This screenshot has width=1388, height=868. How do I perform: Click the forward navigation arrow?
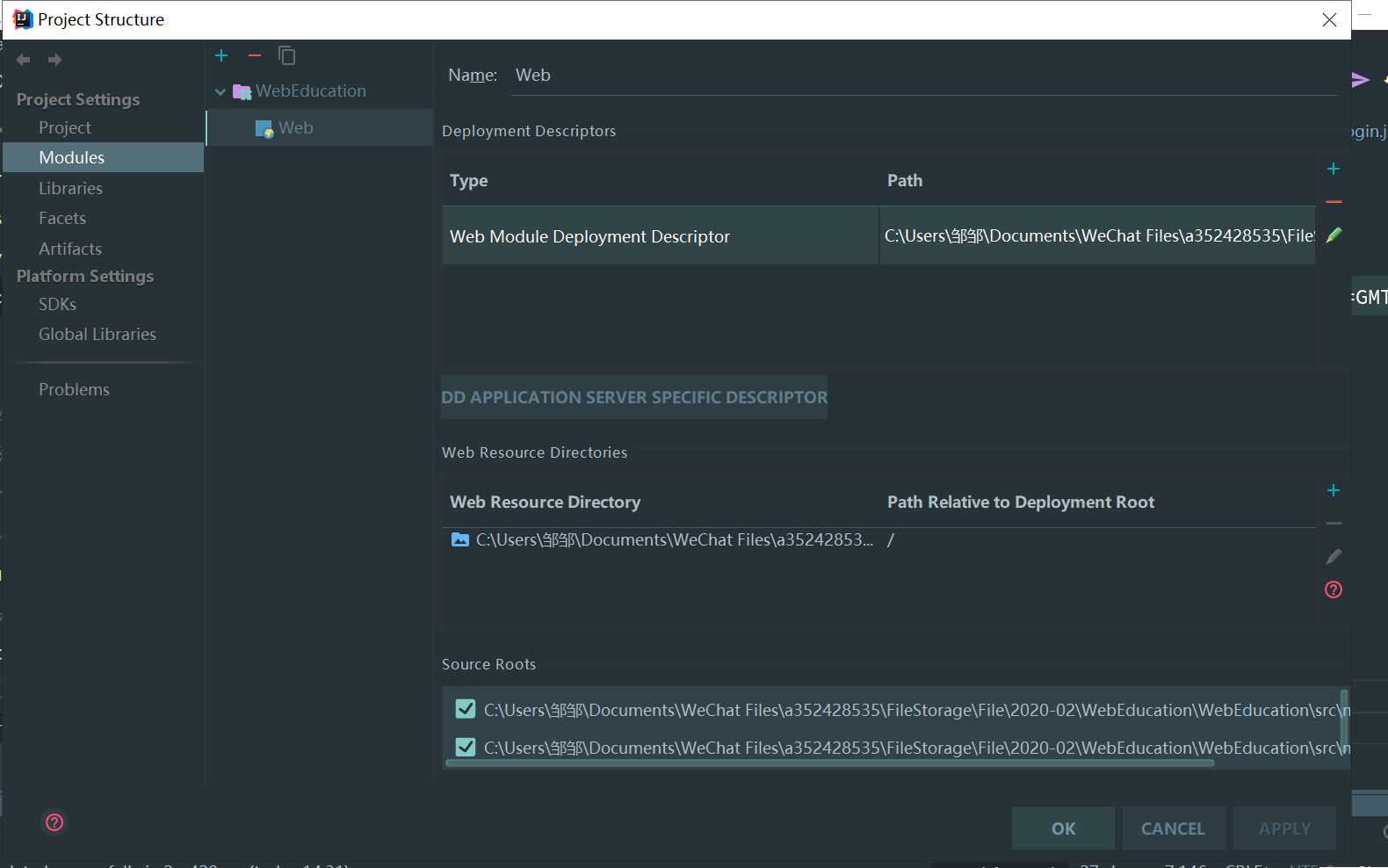[x=54, y=60]
